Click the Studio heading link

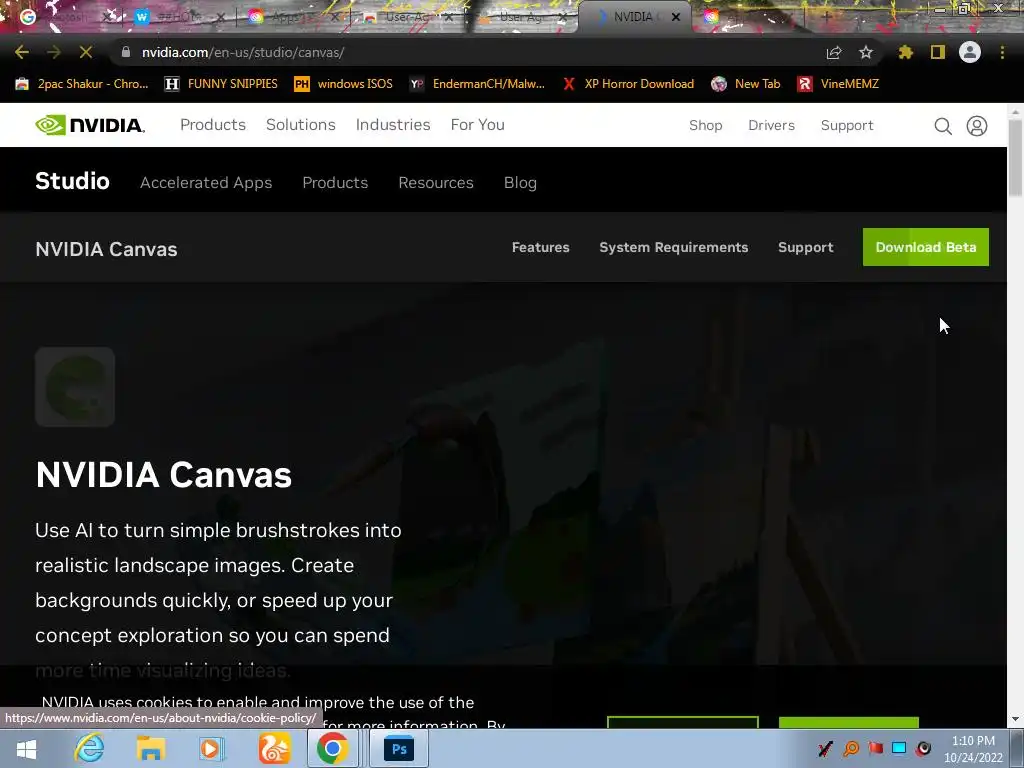[x=72, y=181]
